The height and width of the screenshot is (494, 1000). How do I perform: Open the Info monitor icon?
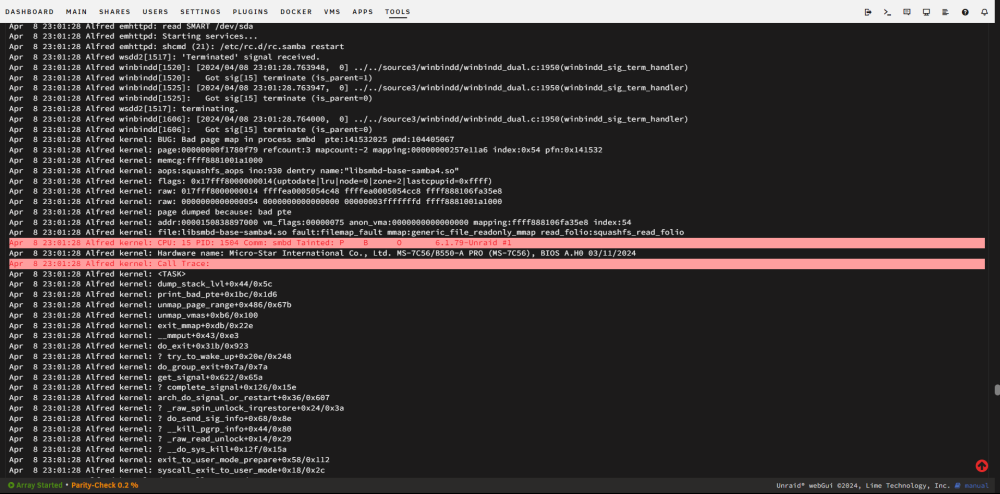click(926, 12)
